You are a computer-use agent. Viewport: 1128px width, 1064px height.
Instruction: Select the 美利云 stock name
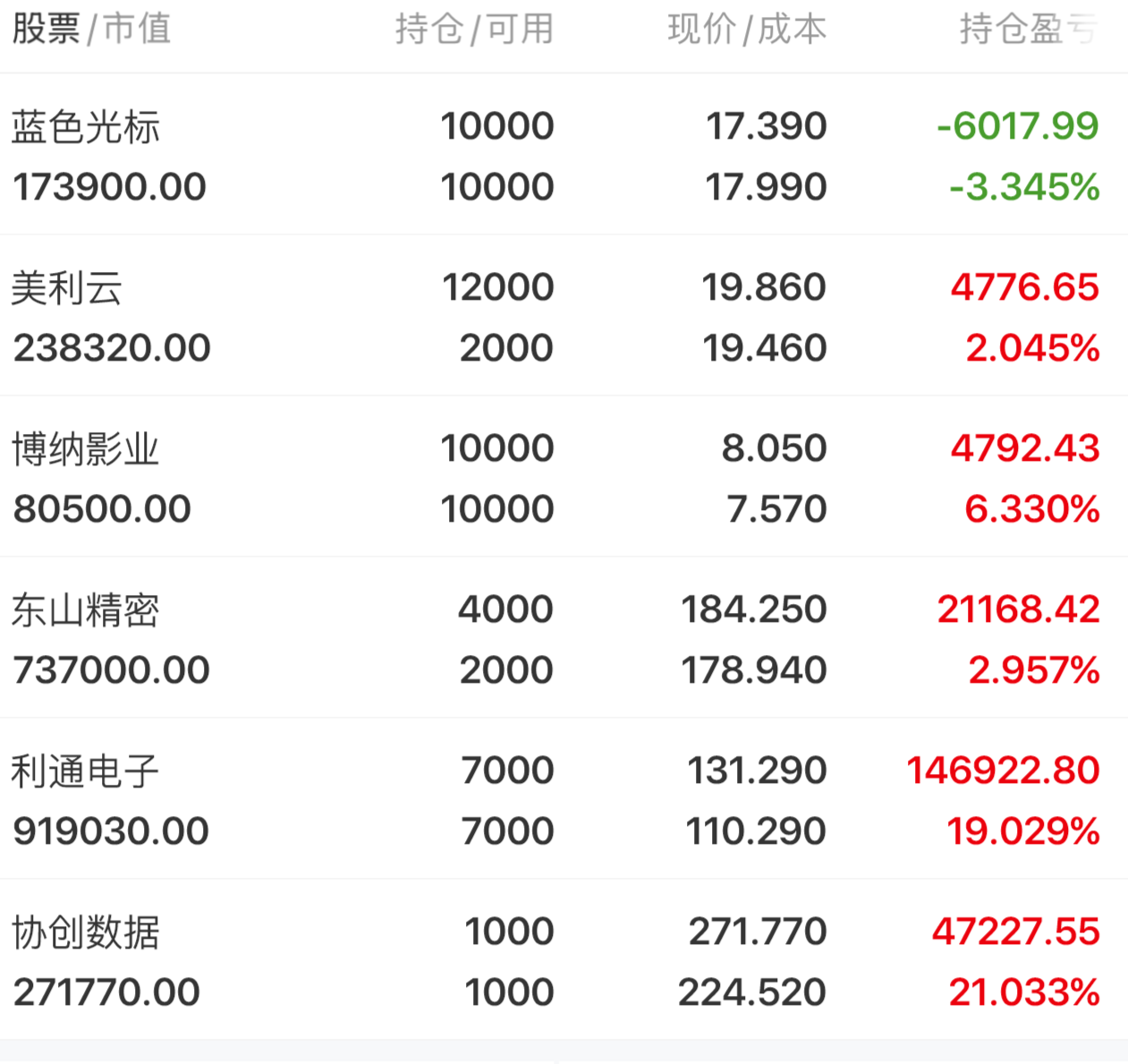click(x=67, y=288)
